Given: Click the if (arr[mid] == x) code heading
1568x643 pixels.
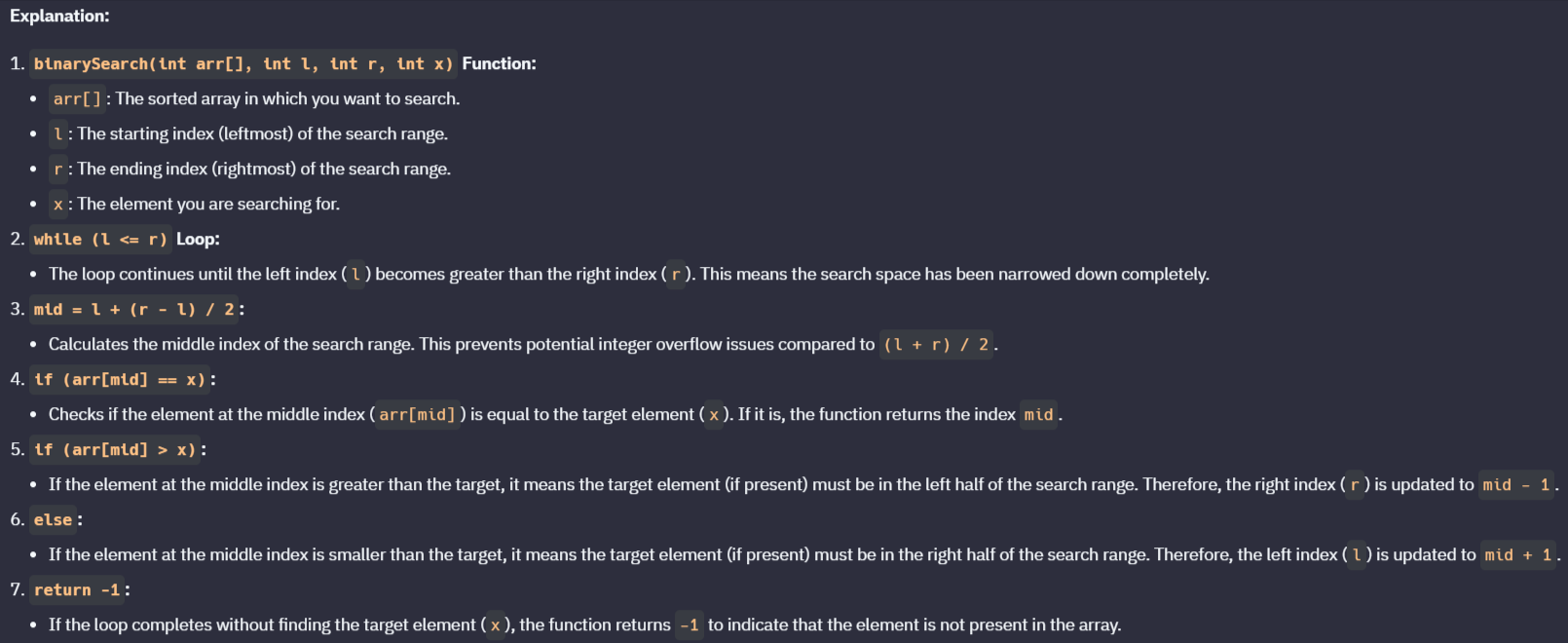Looking at the screenshot, I should pos(119,380).
